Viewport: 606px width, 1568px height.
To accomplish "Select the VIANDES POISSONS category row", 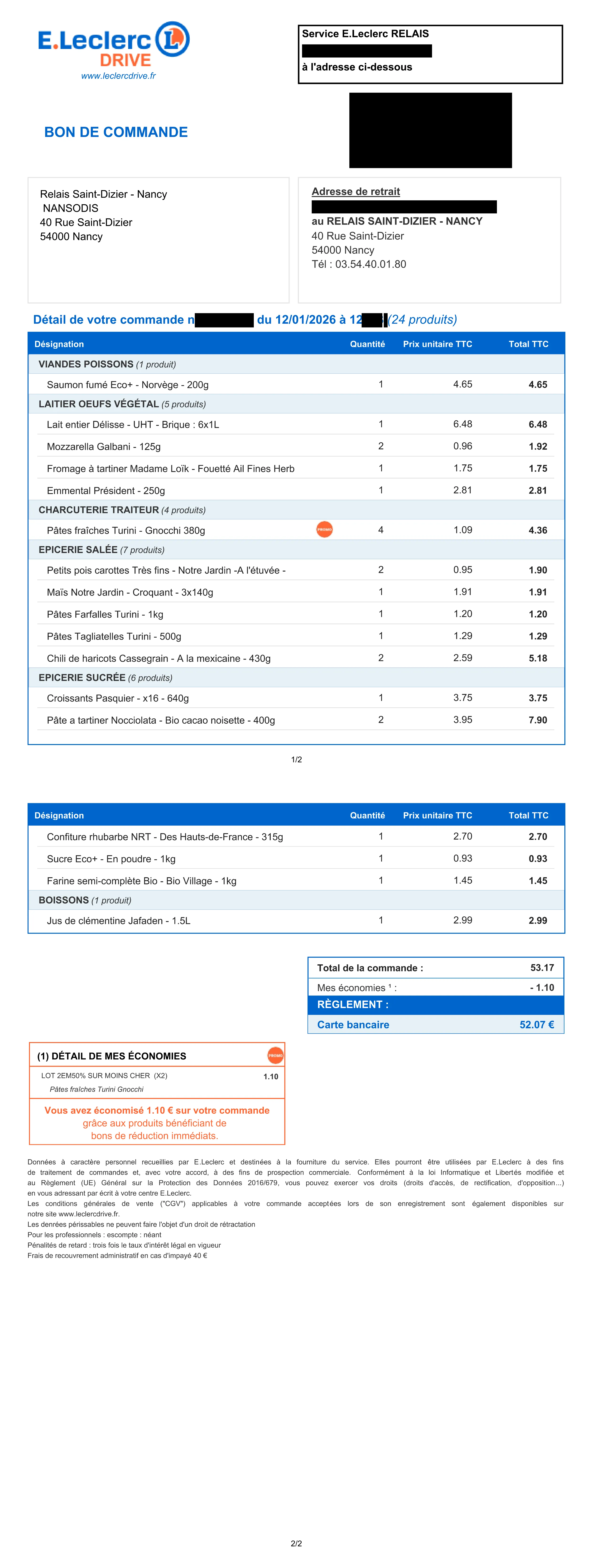I will coord(296,364).
